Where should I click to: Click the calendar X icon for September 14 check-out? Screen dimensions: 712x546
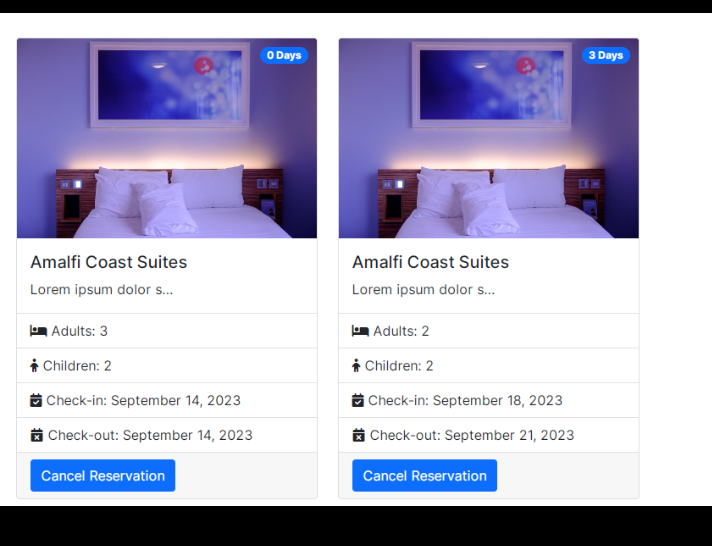(x=37, y=435)
